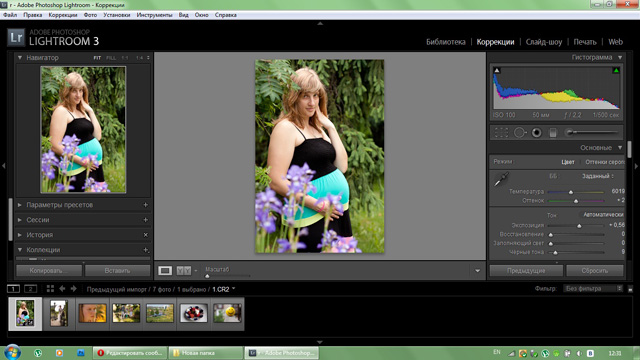Collapse the Навигатор panel
The image size is (640, 360).
20,58
